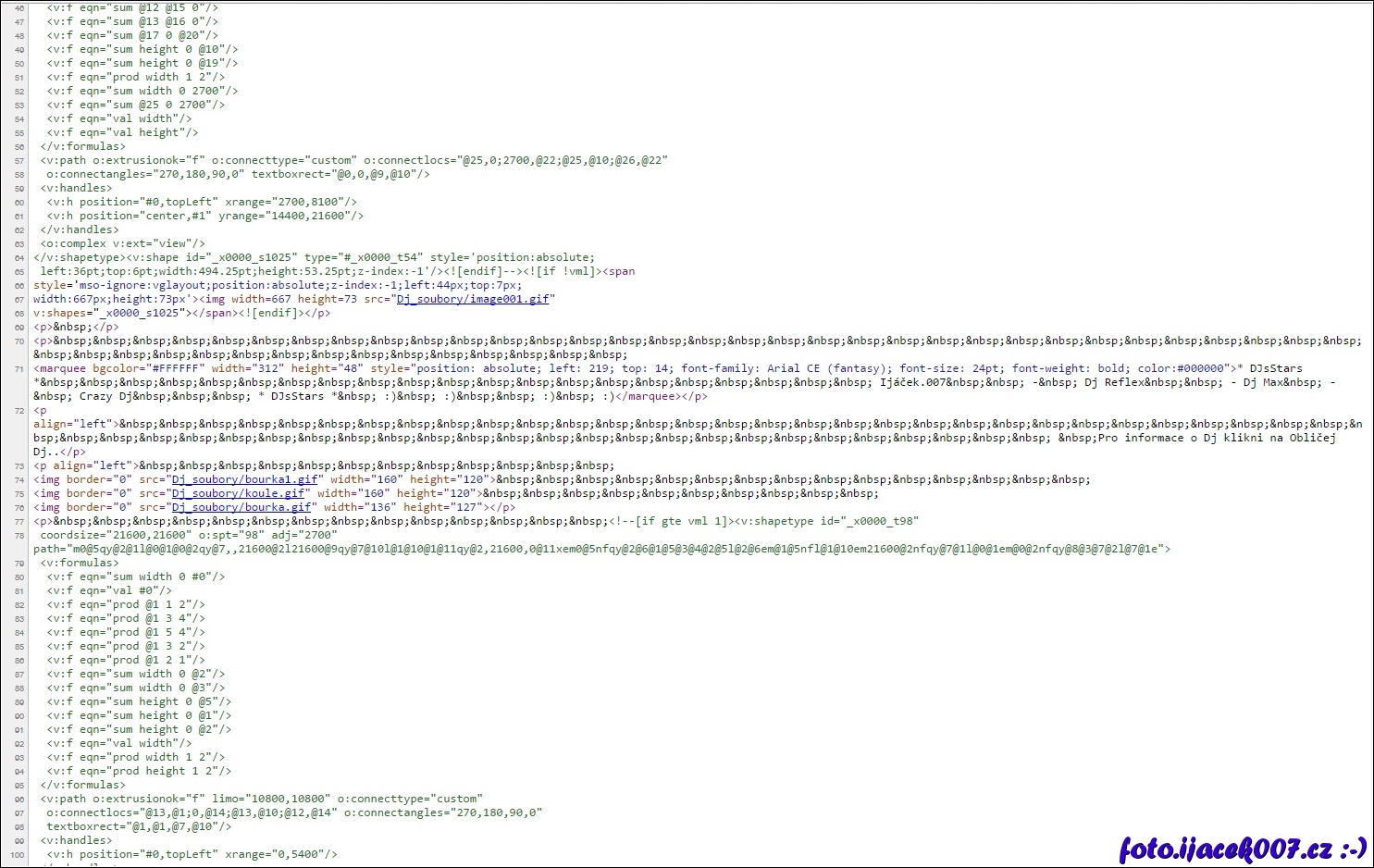Click the o:complex v:ext="view" line
The height and width of the screenshot is (868, 1374).
[122, 243]
